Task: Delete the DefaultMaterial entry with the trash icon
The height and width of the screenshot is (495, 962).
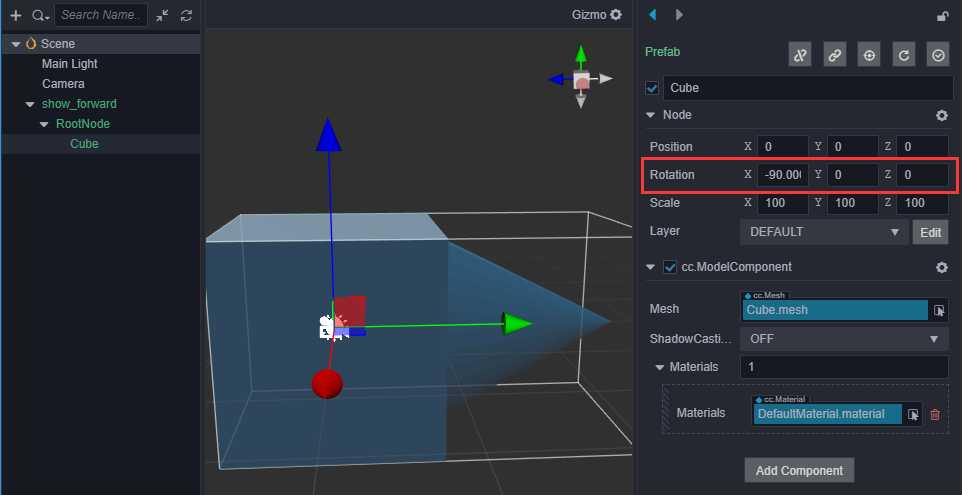Action: coord(935,414)
